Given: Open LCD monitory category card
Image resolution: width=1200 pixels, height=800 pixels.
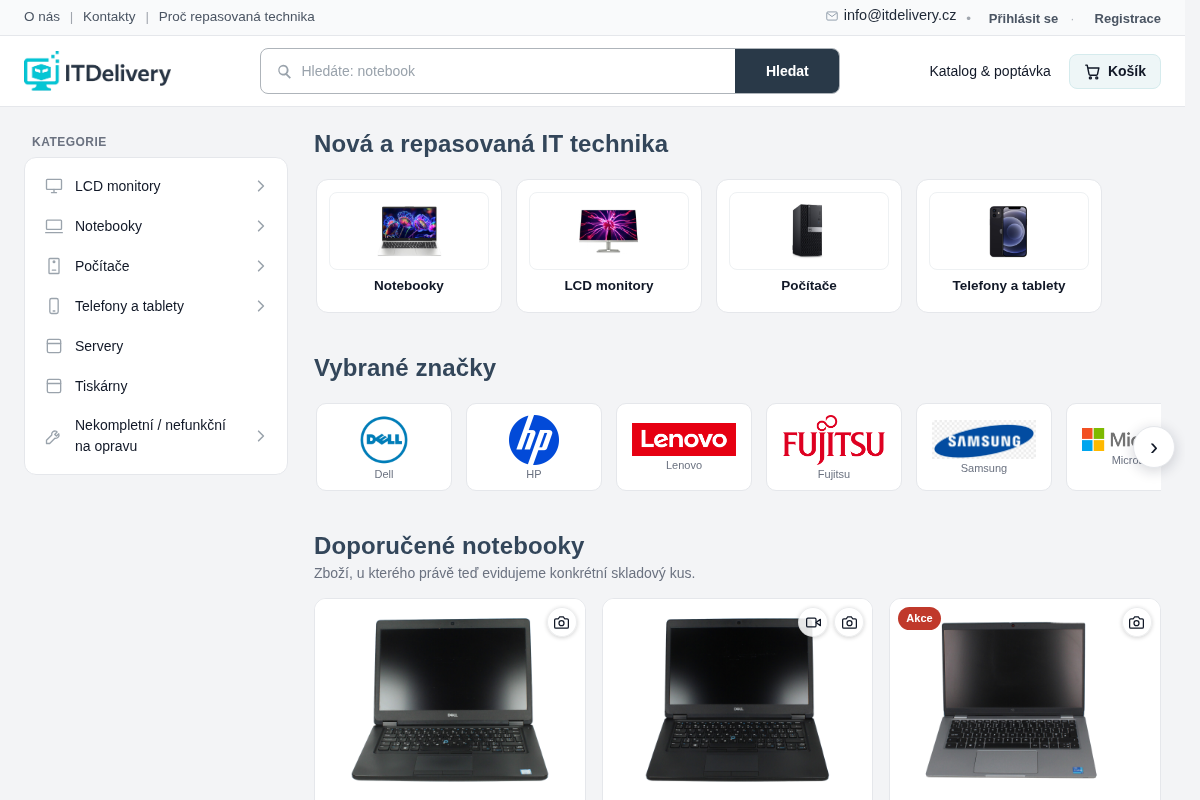Looking at the screenshot, I should [609, 246].
